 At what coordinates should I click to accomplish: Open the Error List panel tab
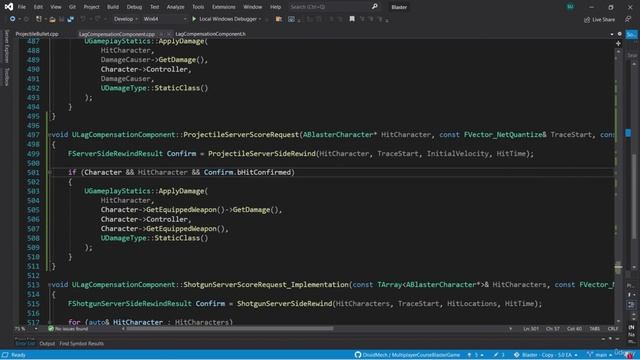pos(25,343)
